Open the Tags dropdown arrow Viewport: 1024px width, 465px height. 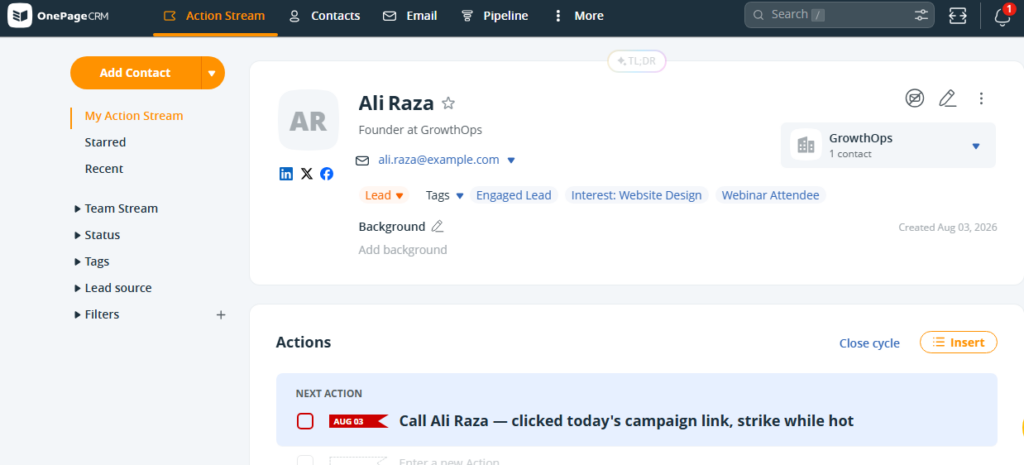click(x=460, y=195)
